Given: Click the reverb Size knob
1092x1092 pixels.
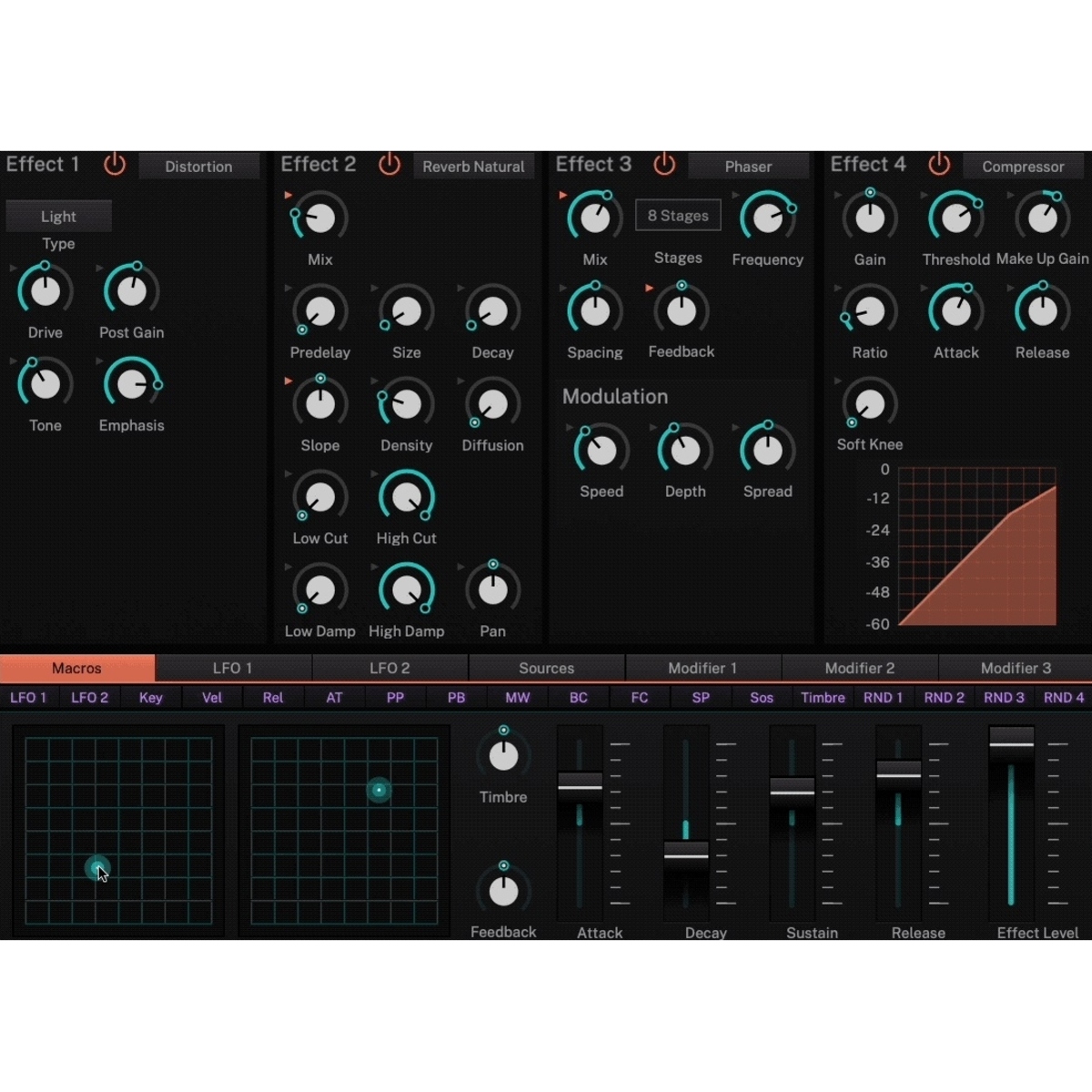Looking at the screenshot, I should 407,311.
